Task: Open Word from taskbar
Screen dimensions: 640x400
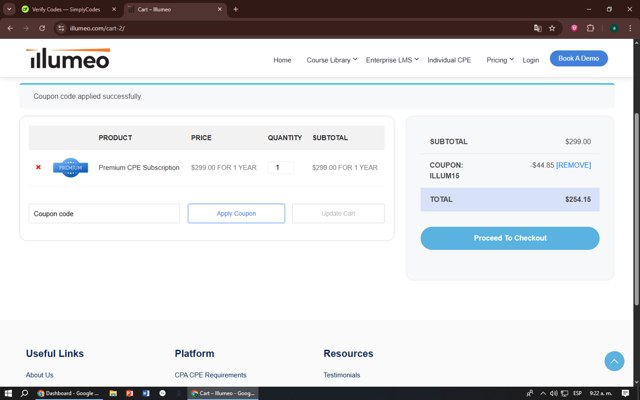Action: [146, 393]
